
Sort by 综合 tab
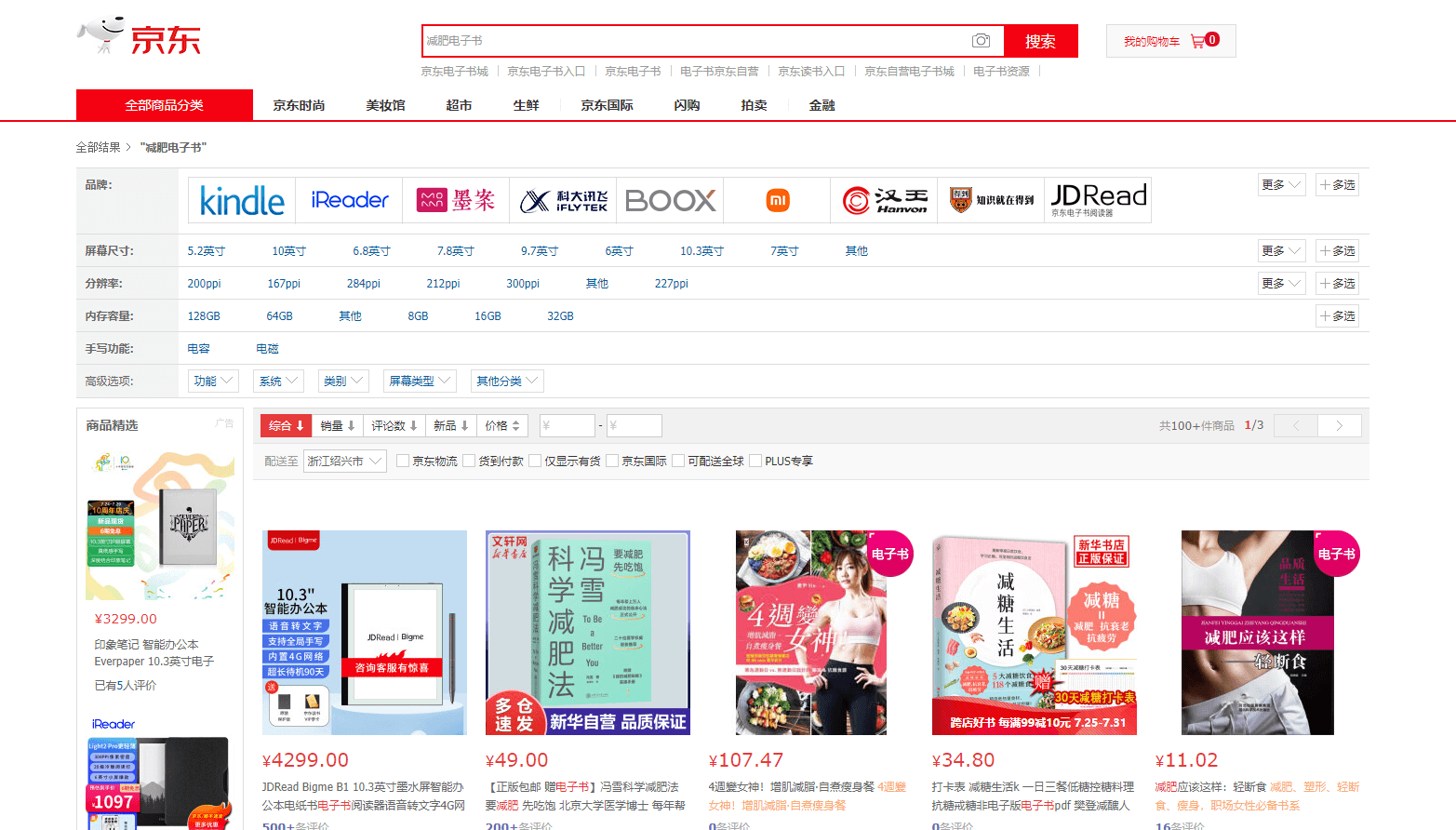287,426
